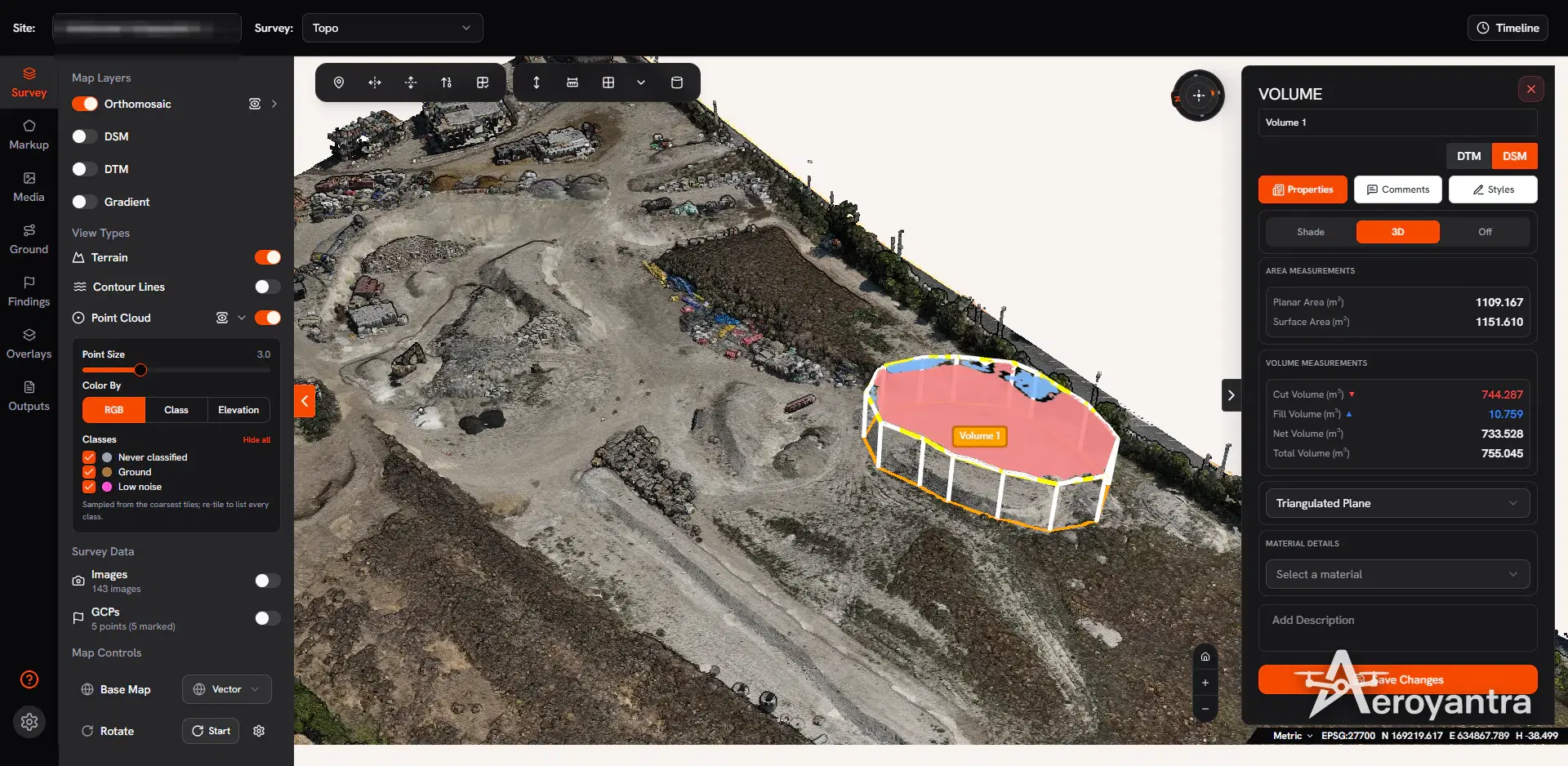The width and height of the screenshot is (1568, 766).
Task: Expand the Orthomosaic layer chevron
Action: pyautogui.click(x=274, y=104)
